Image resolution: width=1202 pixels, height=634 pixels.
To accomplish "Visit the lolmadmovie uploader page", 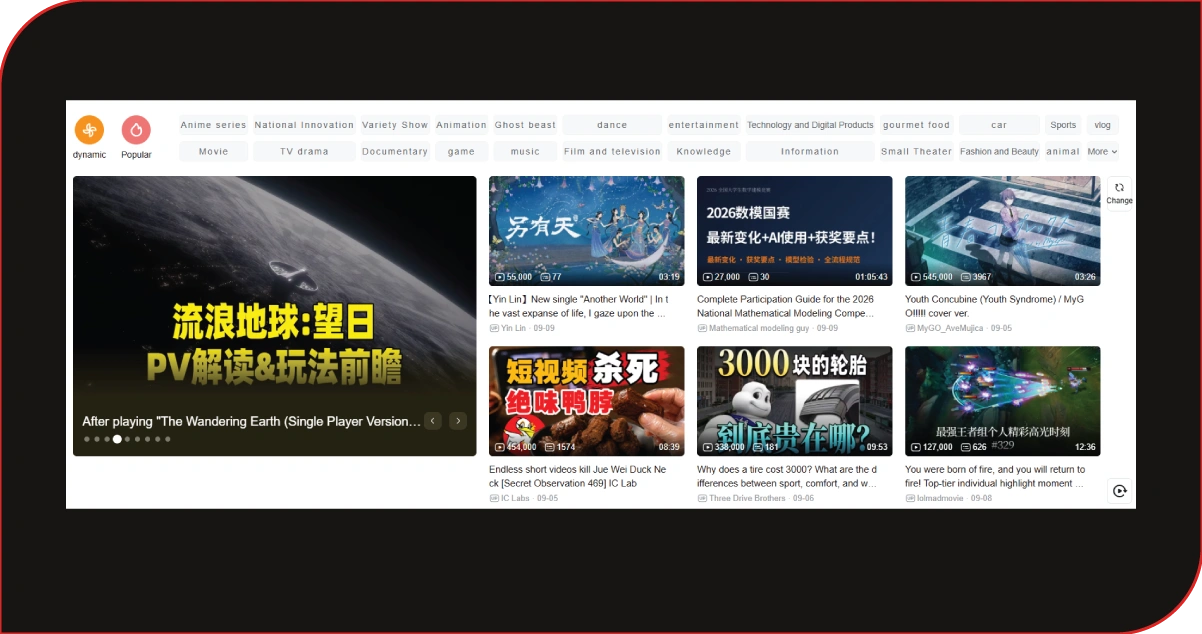I will pos(940,498).
